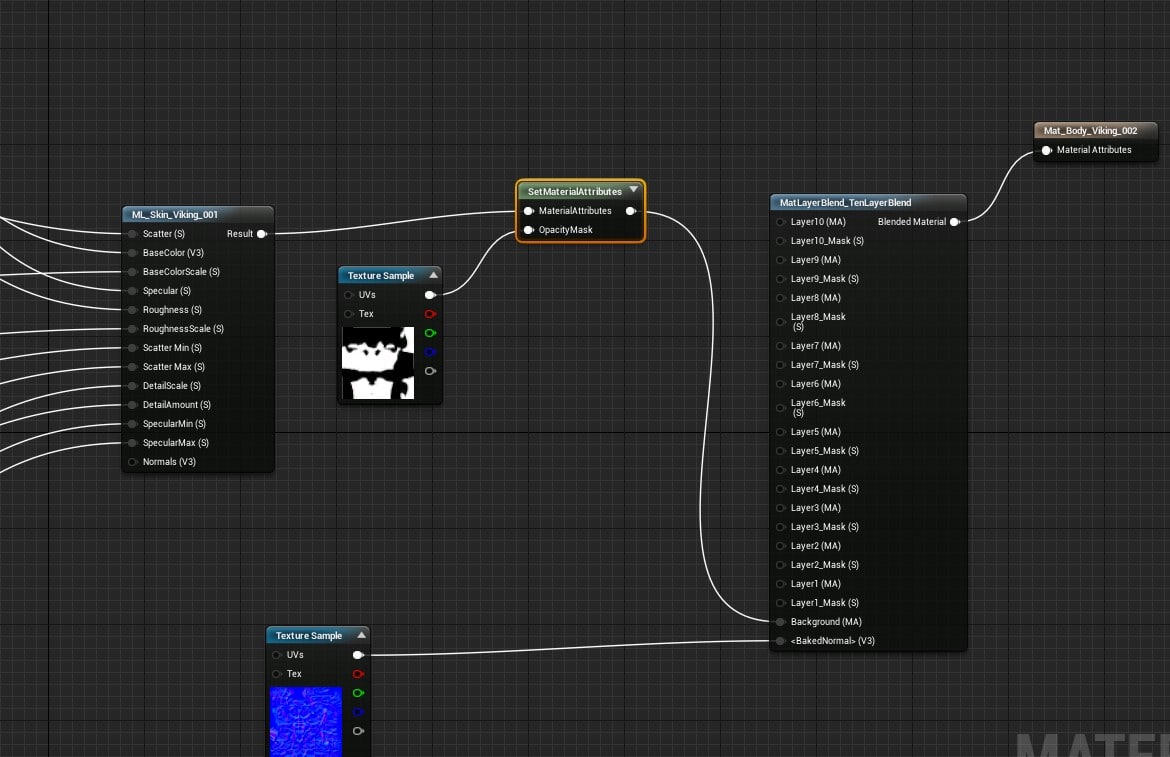Click the upper Texture Sample red channel pin
1170x757 pixels.
(x=431, y=314)
